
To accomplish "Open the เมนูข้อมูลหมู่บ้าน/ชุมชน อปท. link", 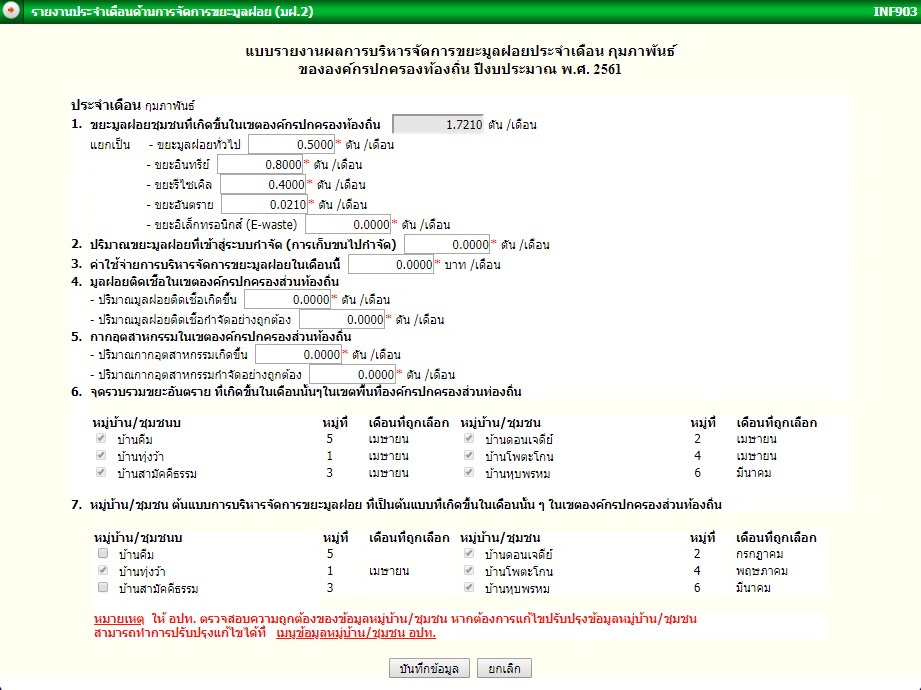I will [x=356, y=633].
